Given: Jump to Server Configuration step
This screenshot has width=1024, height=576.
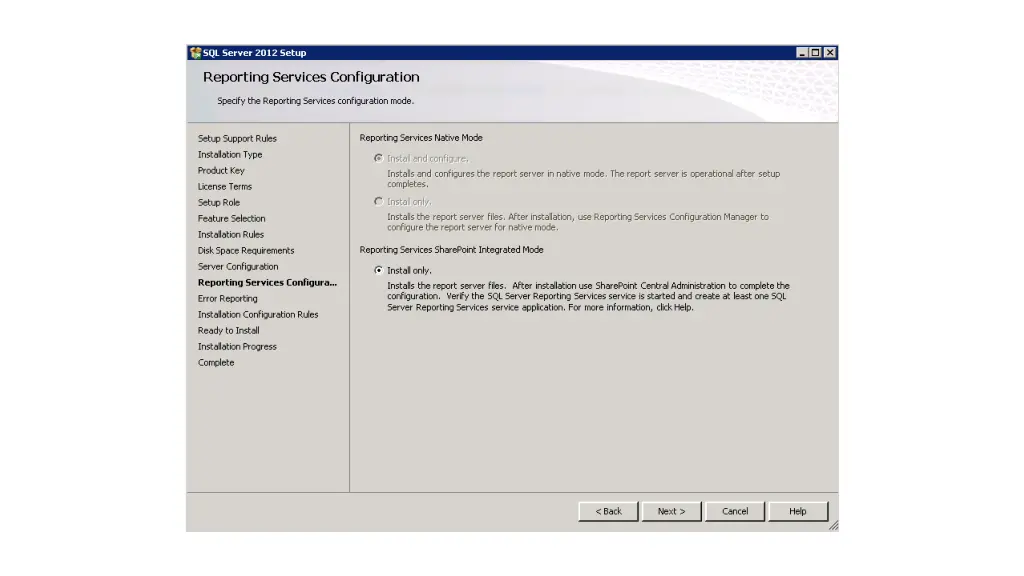Looking at the screenshot, I should [238, 267].
